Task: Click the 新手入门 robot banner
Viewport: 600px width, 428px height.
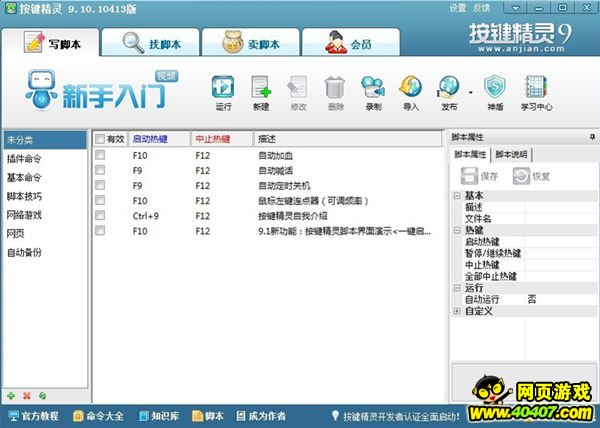Action: pyautogui.click(x=101, y=90)
